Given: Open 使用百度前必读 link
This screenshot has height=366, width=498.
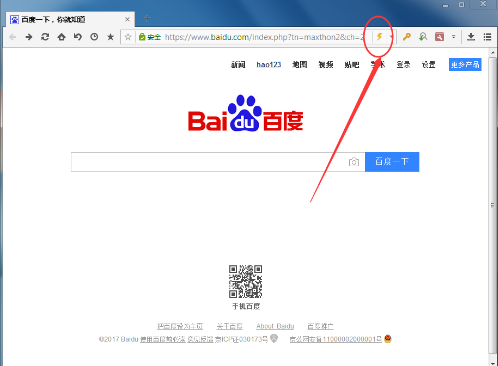Looking at the screenshot, I should coord(163,339).
